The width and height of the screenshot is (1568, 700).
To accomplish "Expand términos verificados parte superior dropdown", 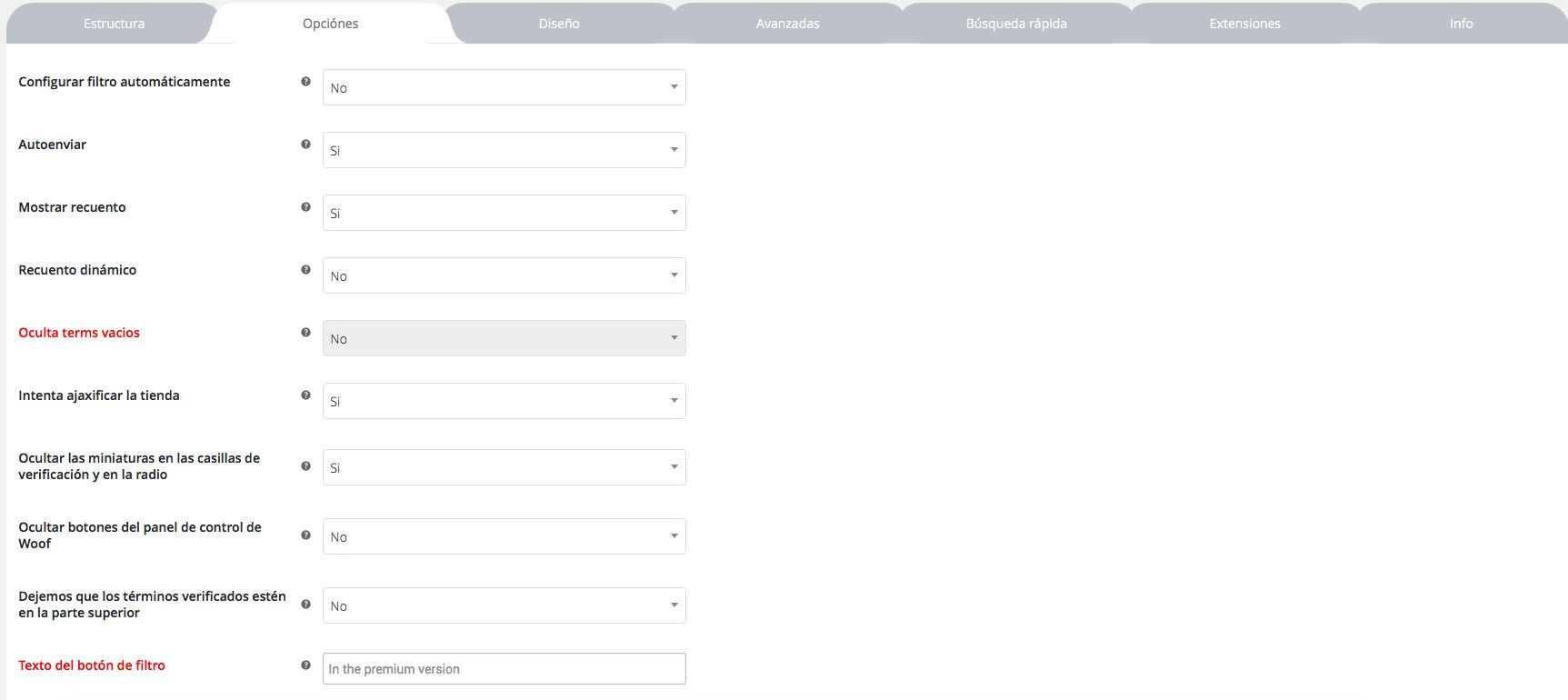I will point(504,605).
